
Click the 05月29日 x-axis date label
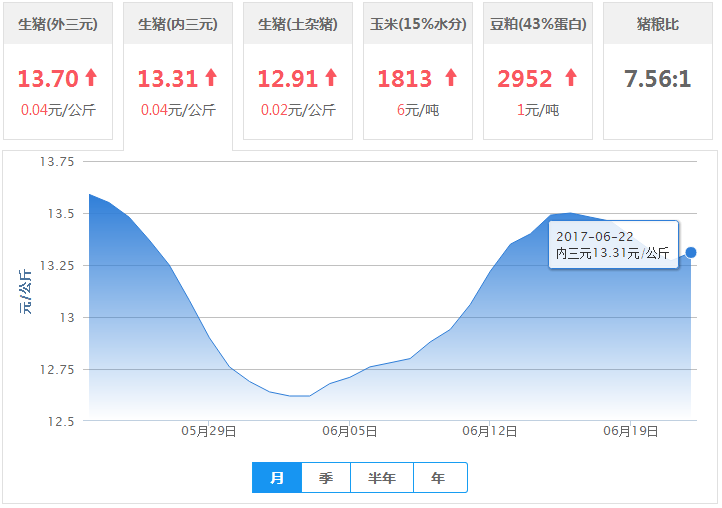209,432
